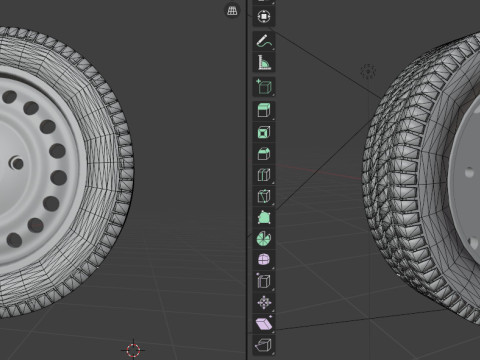The image size is (480, 360).
Task: Select the Spin tool
Action: click(x=264, y=239)
